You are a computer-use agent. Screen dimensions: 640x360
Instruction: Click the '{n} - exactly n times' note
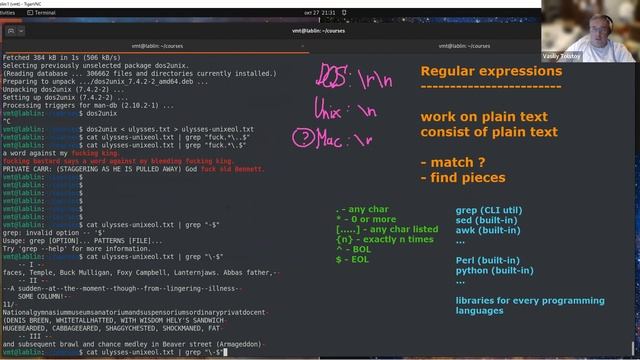coord(384,240)
